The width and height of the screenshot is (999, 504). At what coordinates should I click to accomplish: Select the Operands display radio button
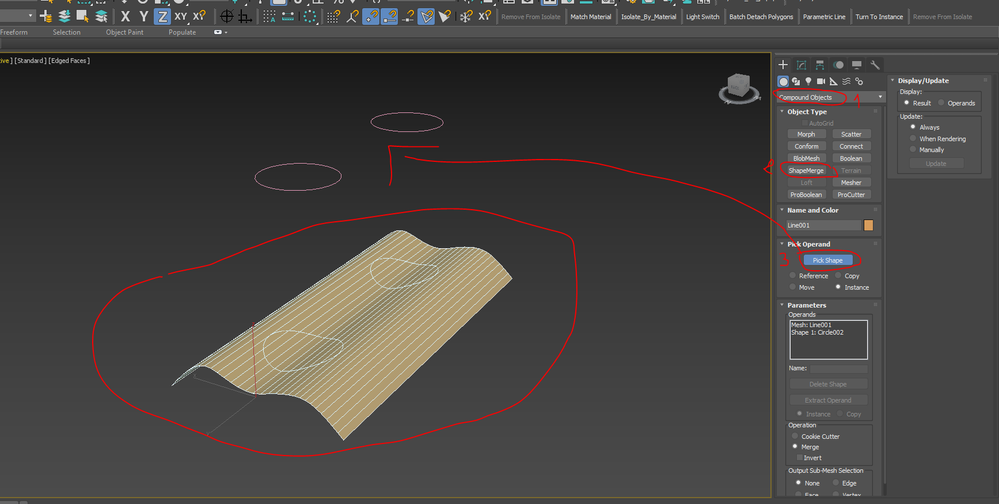pos(941,103)
